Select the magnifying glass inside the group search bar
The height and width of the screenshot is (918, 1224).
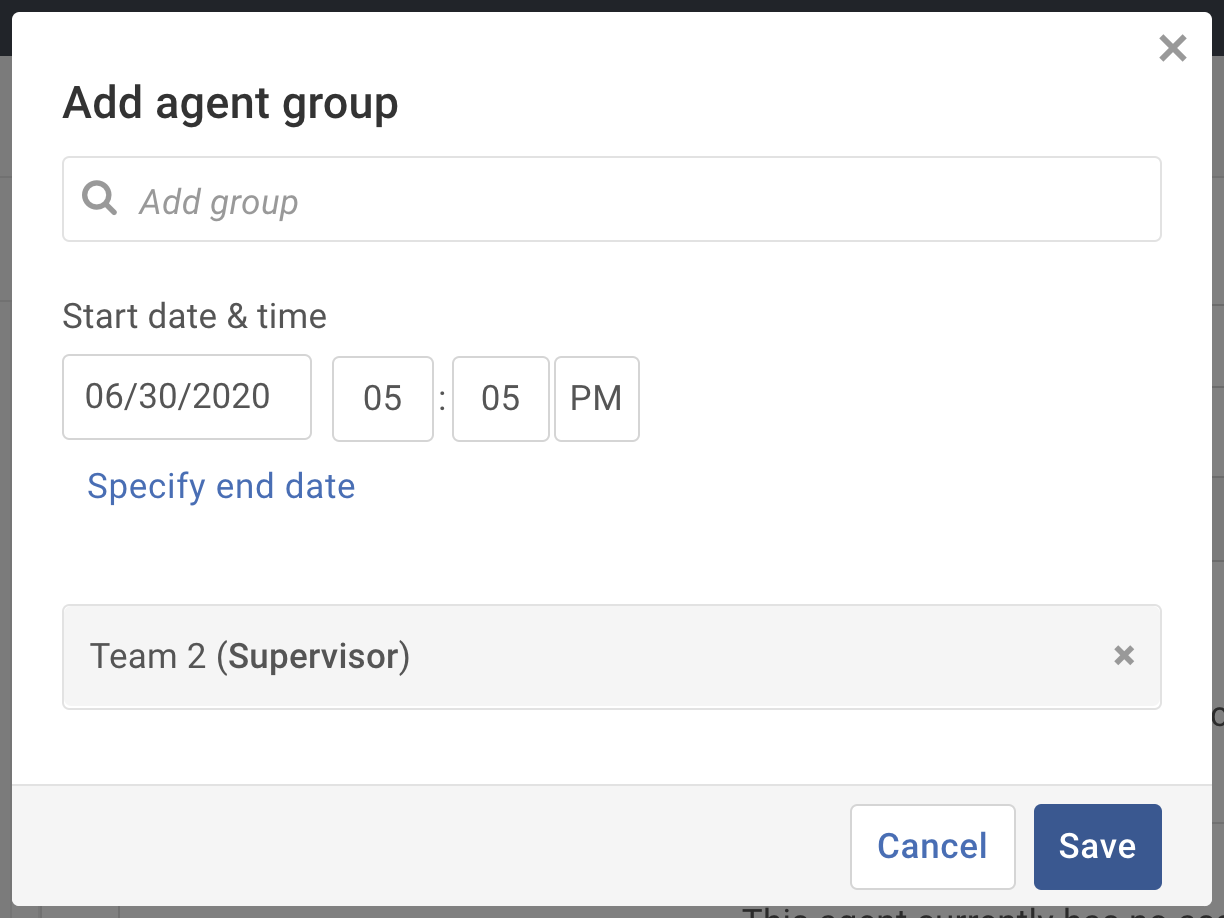click(x=98, y=199)
